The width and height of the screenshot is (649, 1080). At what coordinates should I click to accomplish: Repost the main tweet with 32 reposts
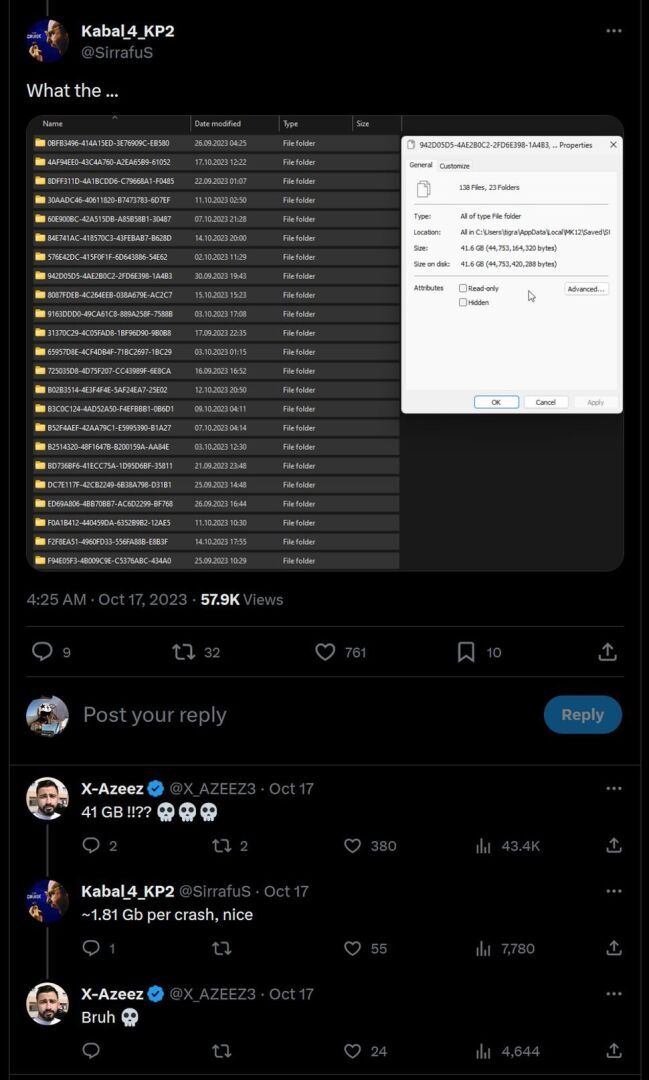tap(183, 652)
